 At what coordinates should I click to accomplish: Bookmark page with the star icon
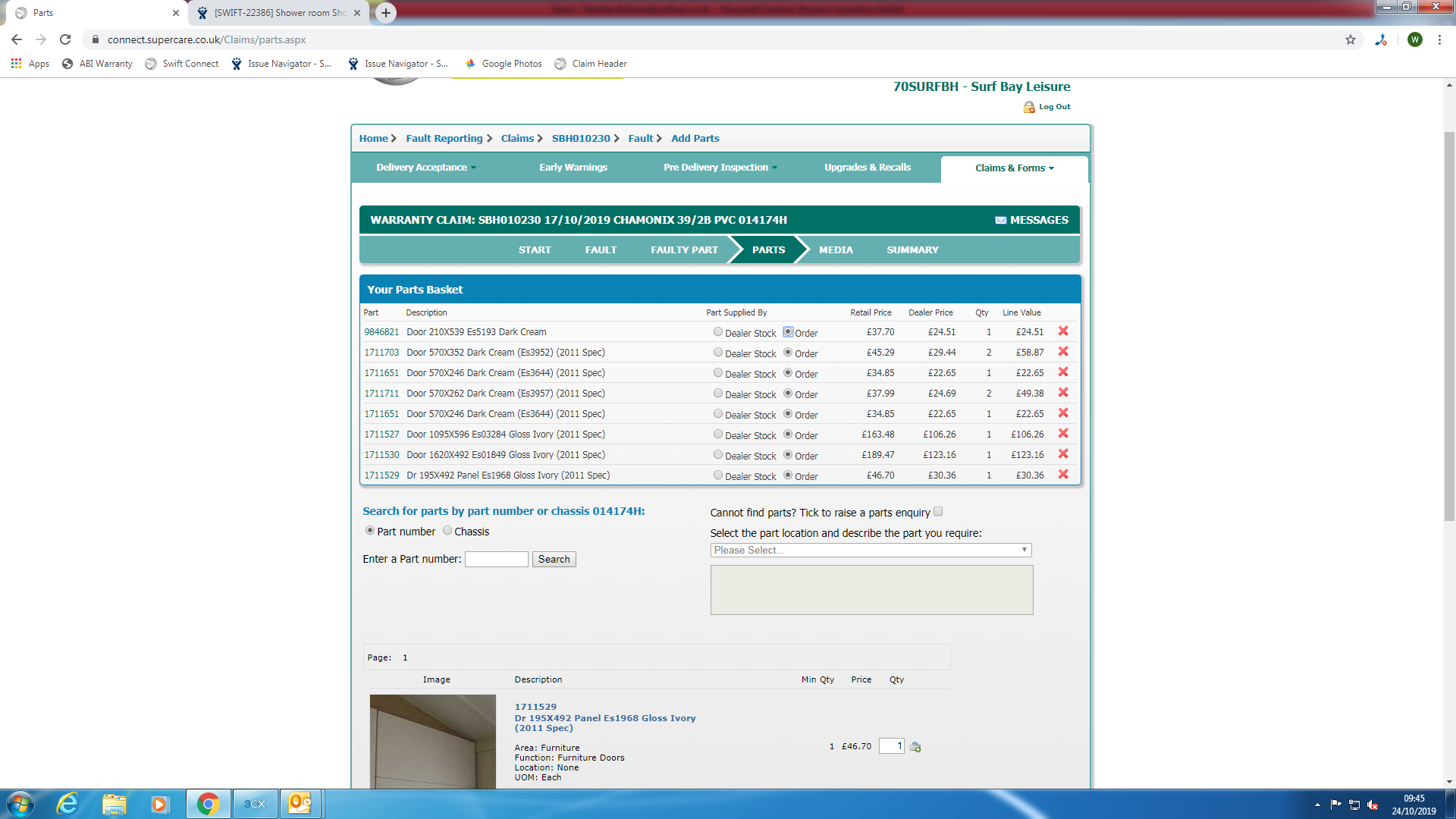tap(1351, 39)
